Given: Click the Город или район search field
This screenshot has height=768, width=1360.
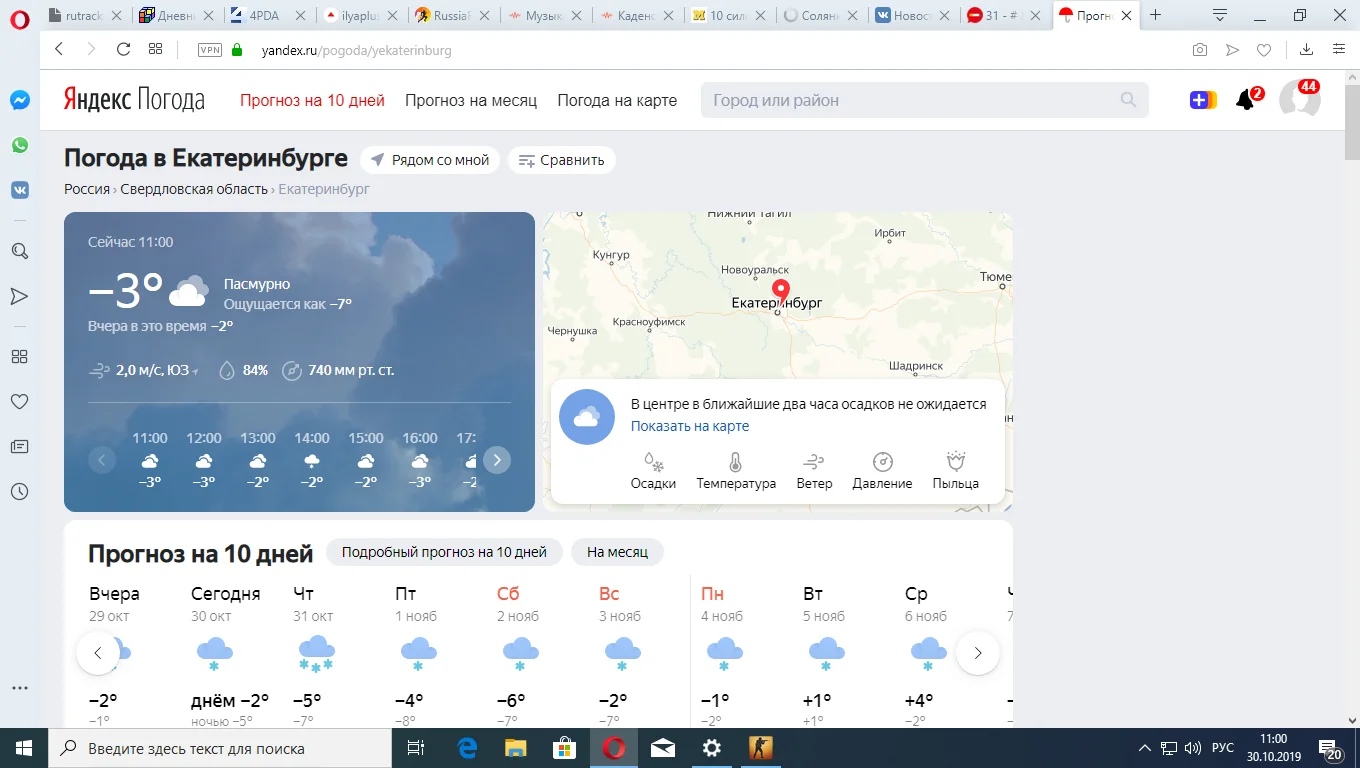Looking at the screenshot, I should (910, 100).
